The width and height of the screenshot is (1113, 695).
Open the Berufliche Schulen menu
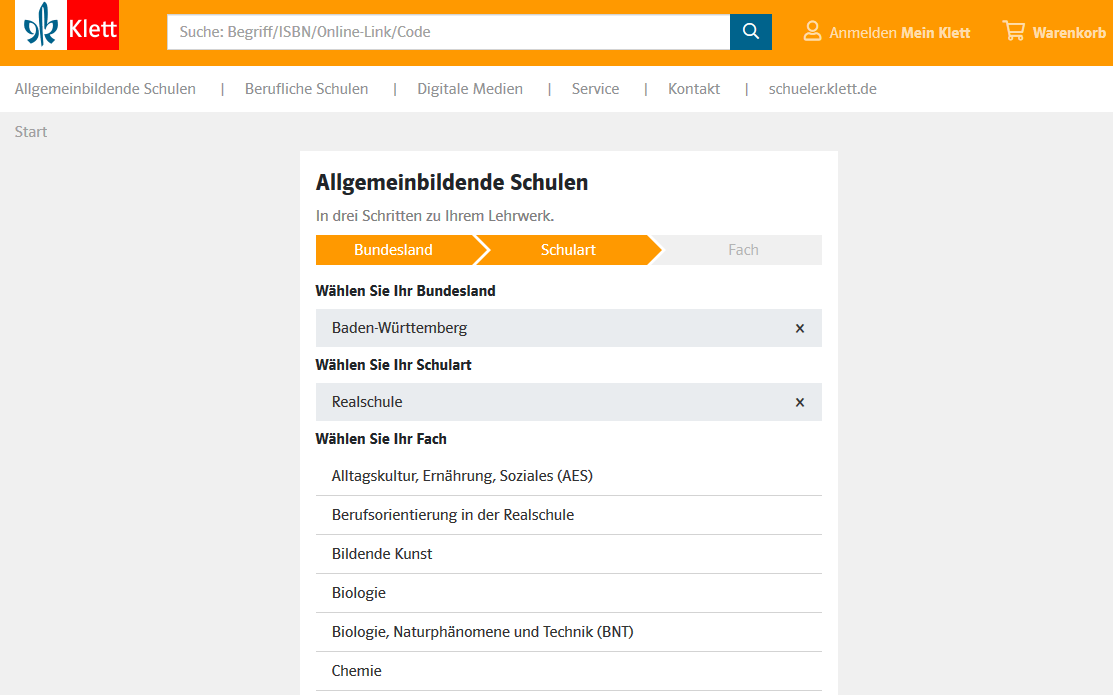pyautogui.click(x=306, y=89)
